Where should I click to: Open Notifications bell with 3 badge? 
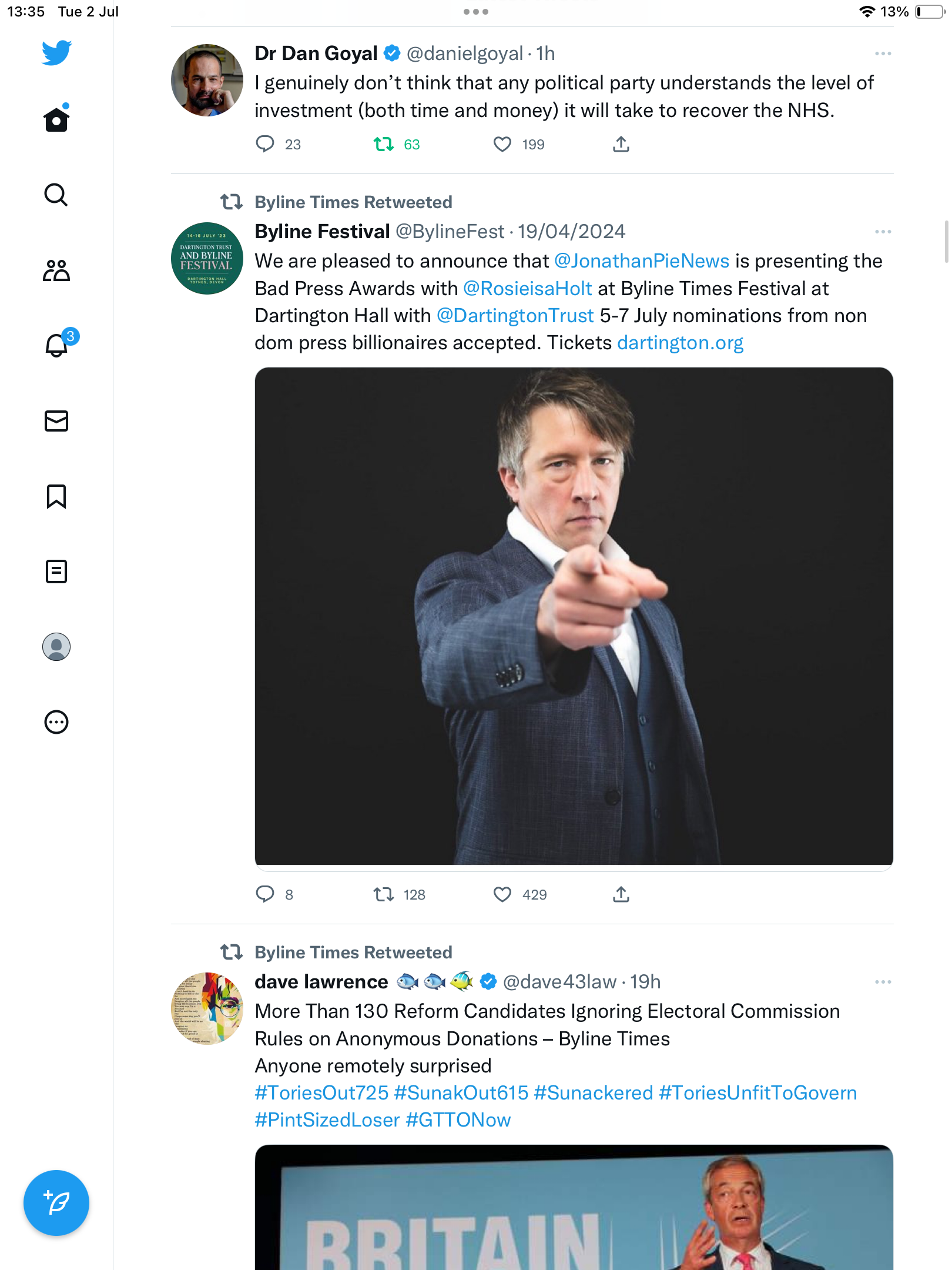58,345
